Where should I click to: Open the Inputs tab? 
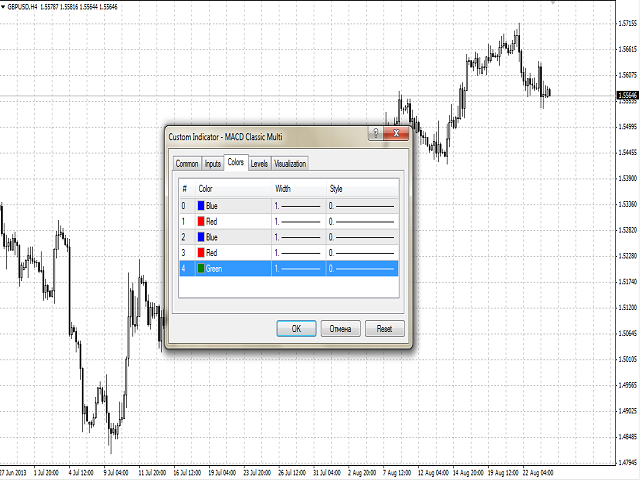click(x=213, y=164)
